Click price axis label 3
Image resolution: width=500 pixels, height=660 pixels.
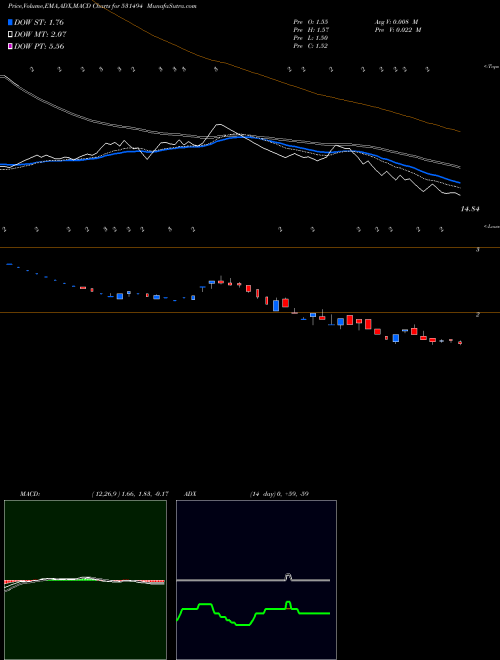[477, 250]
